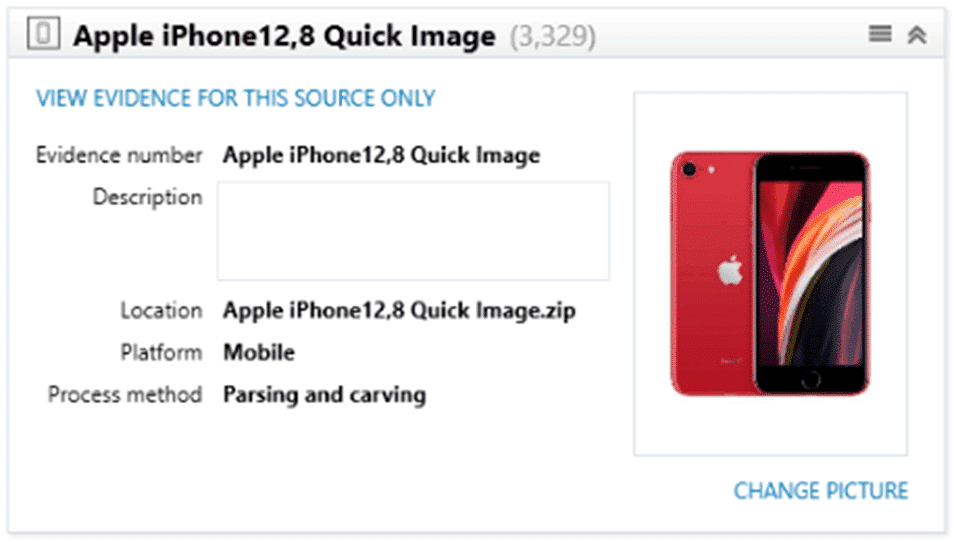Click the Platform value Mobile
This screenshot has height=542, width=954.
pos(259,352)
